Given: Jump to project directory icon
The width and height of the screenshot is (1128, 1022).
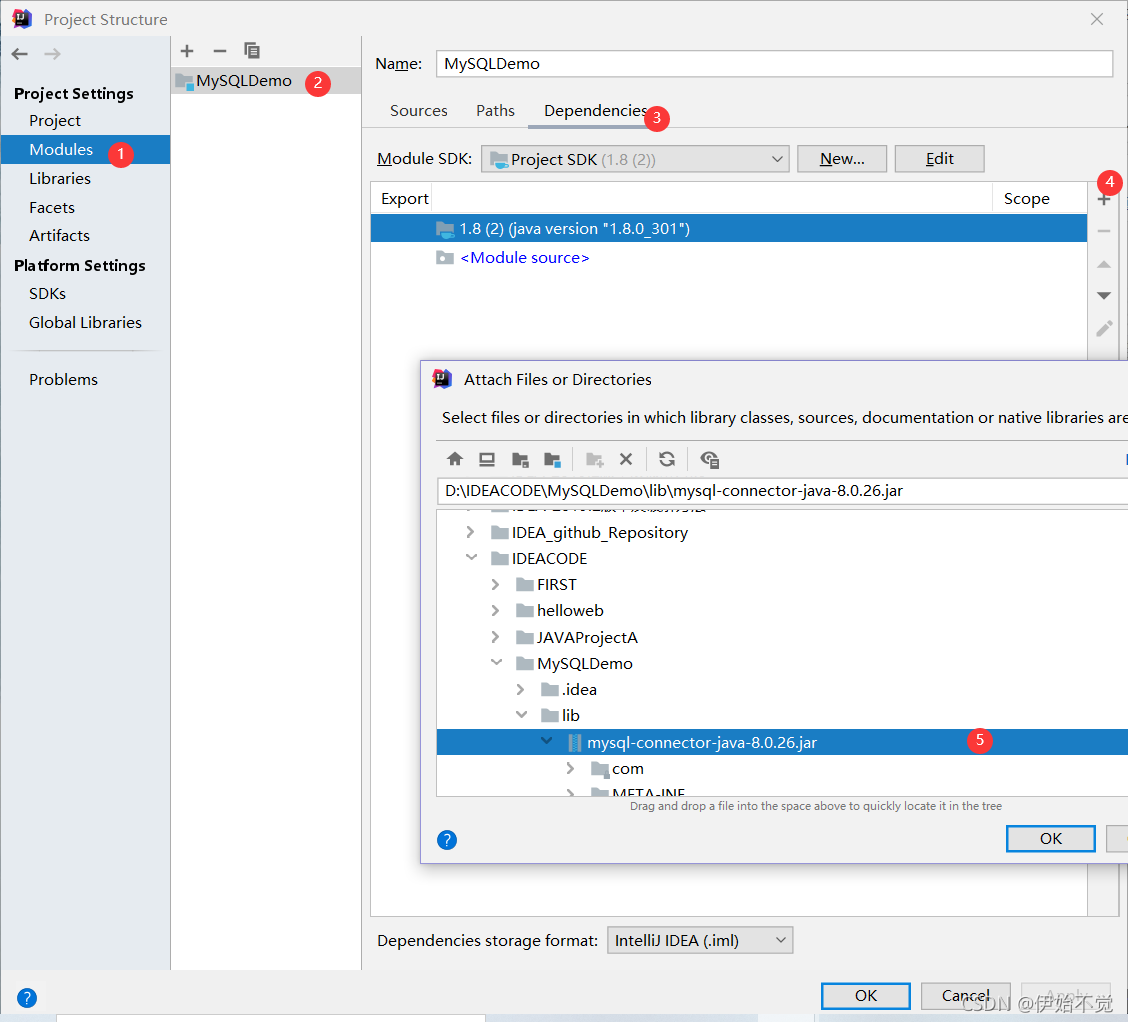Looking at the screenshot, I should [520, 459].
